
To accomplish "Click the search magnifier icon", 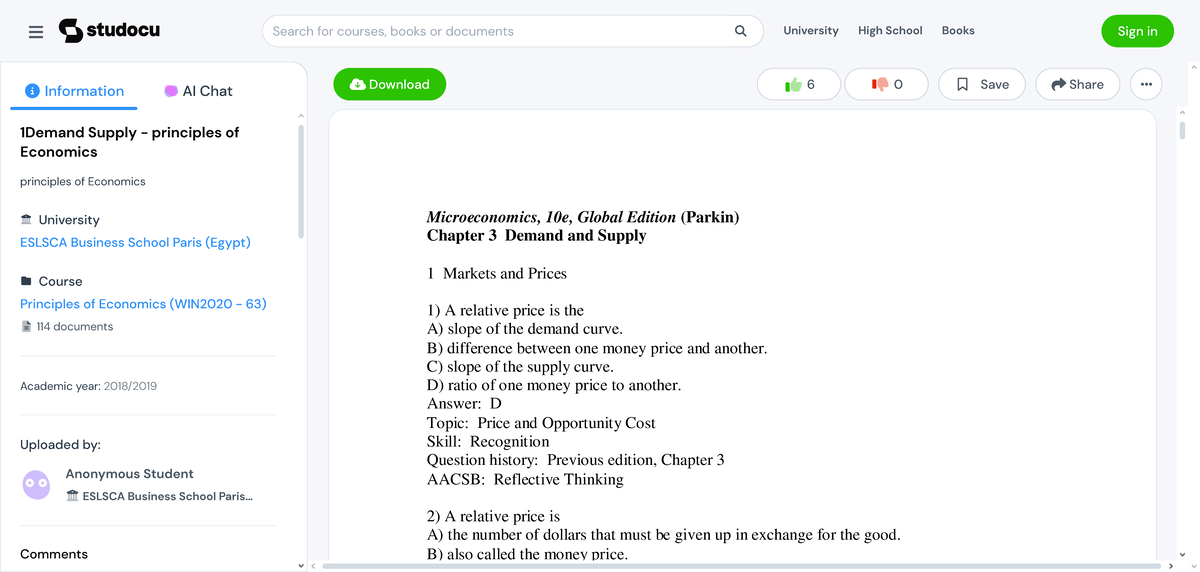I will [x=741, y=31].
